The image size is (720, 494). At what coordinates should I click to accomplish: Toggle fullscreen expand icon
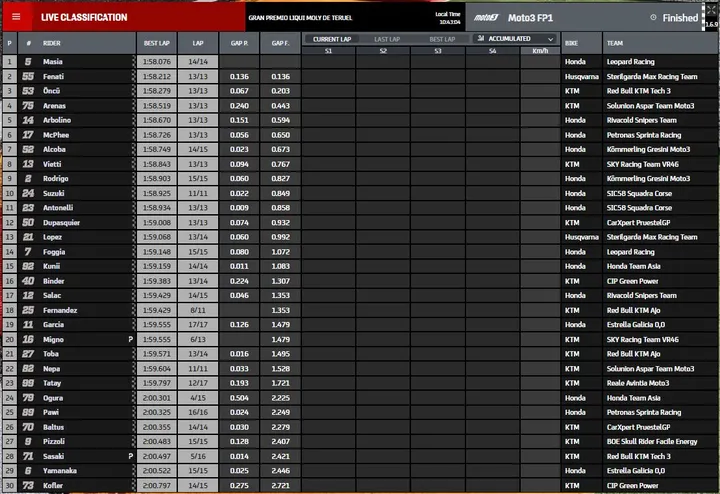(711, 10)
